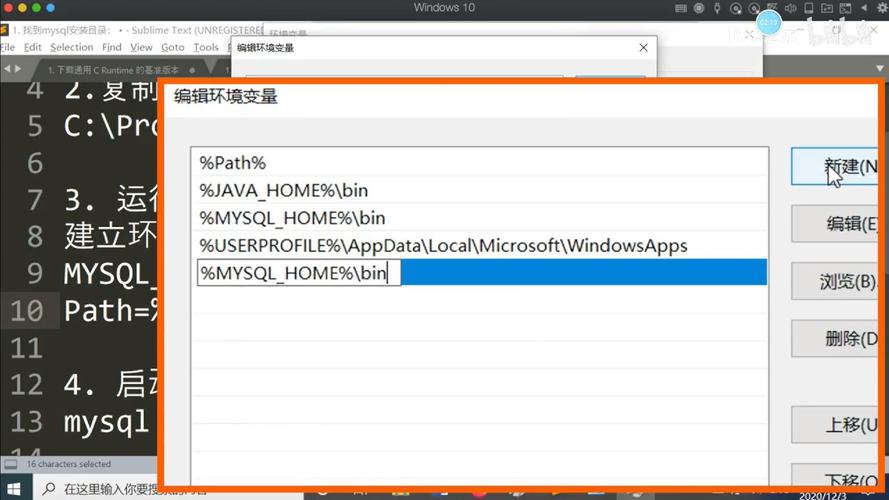
Task: Open the Selection menu
Action: tap(71, 47)
